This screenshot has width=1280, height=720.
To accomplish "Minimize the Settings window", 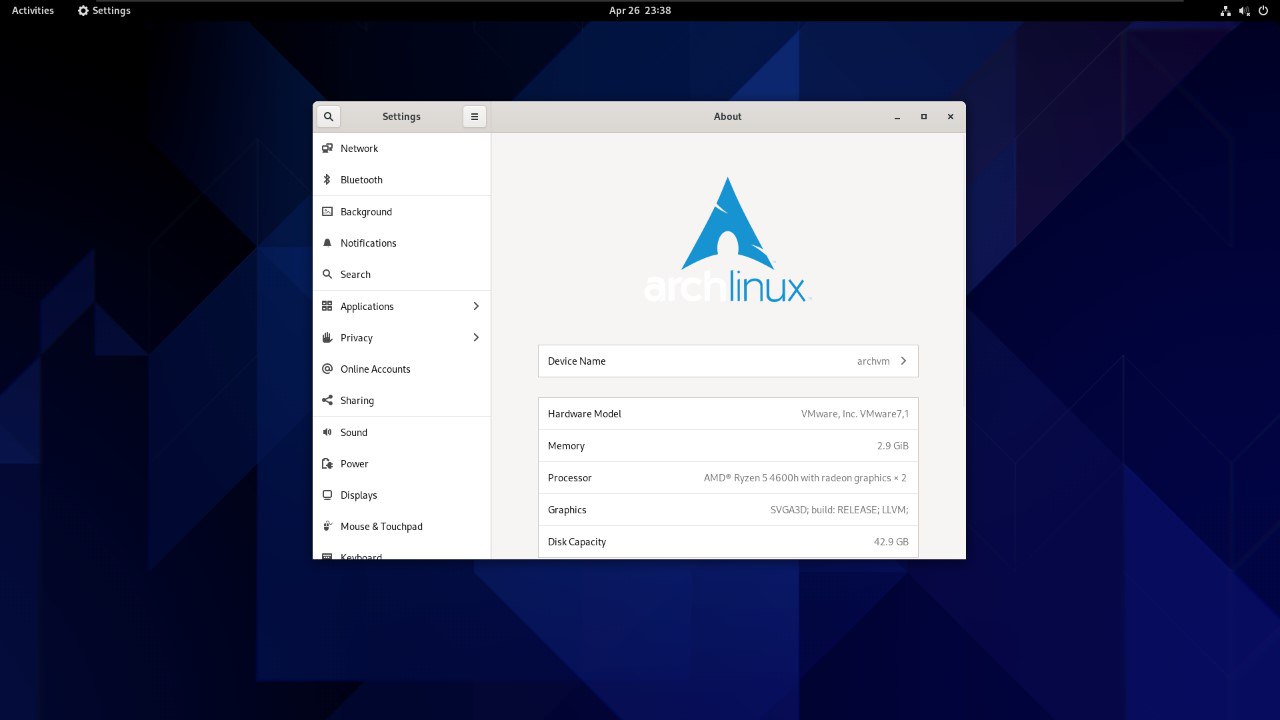I will click(897, 116).
